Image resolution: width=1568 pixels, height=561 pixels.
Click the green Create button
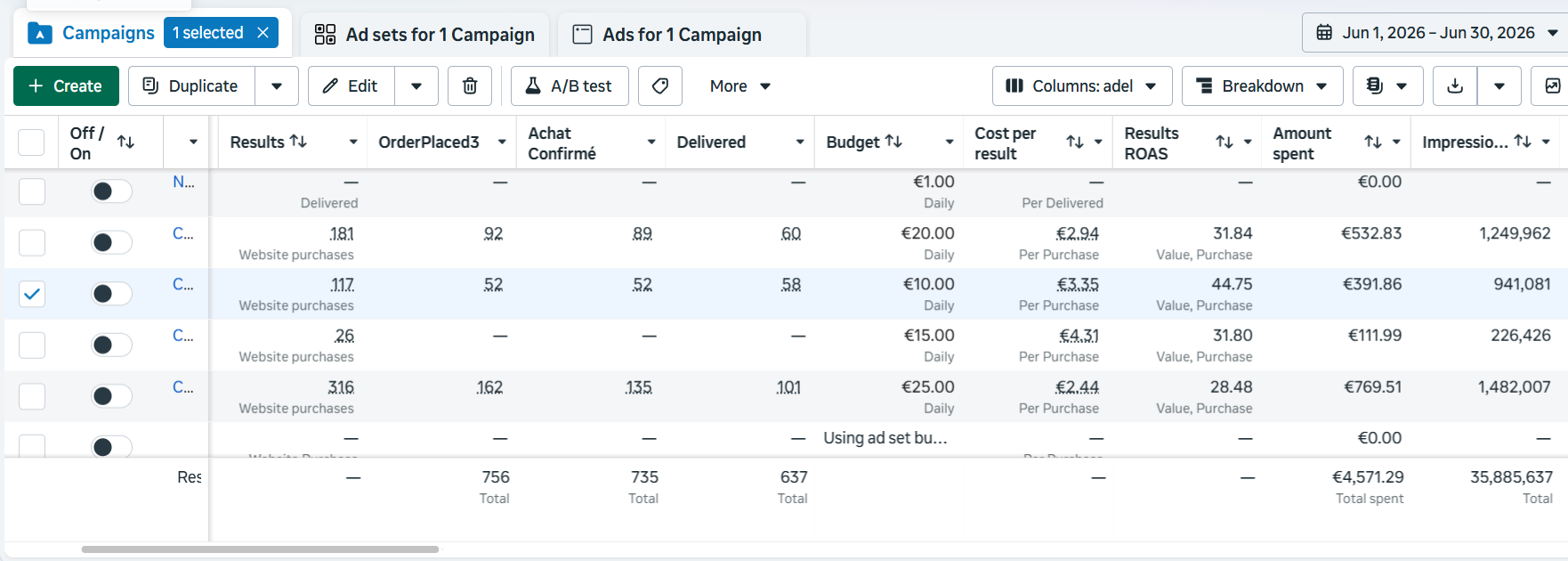point(66,86)
